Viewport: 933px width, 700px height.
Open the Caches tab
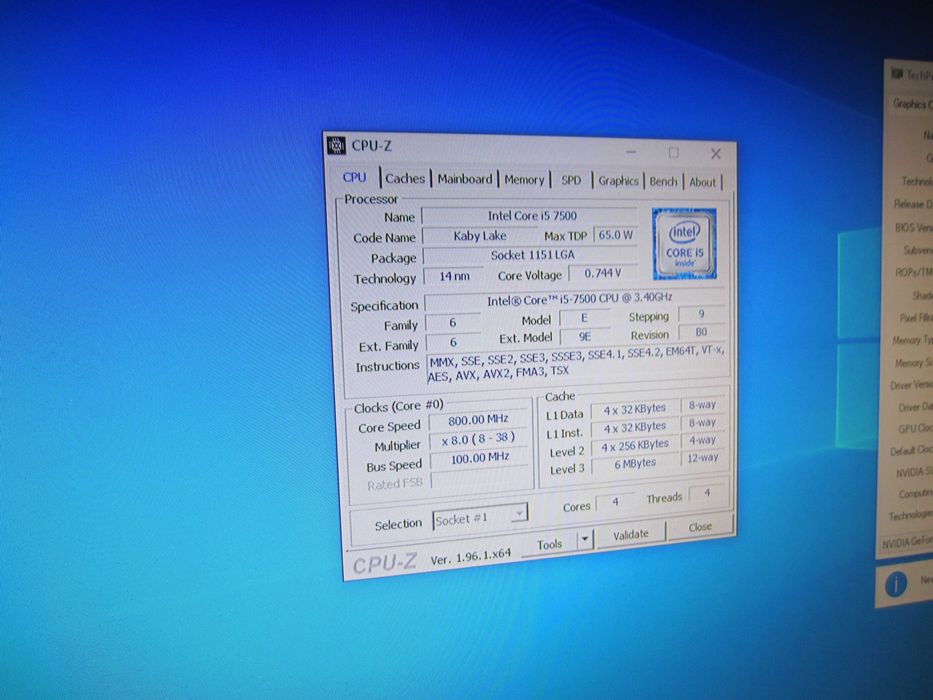405,178
